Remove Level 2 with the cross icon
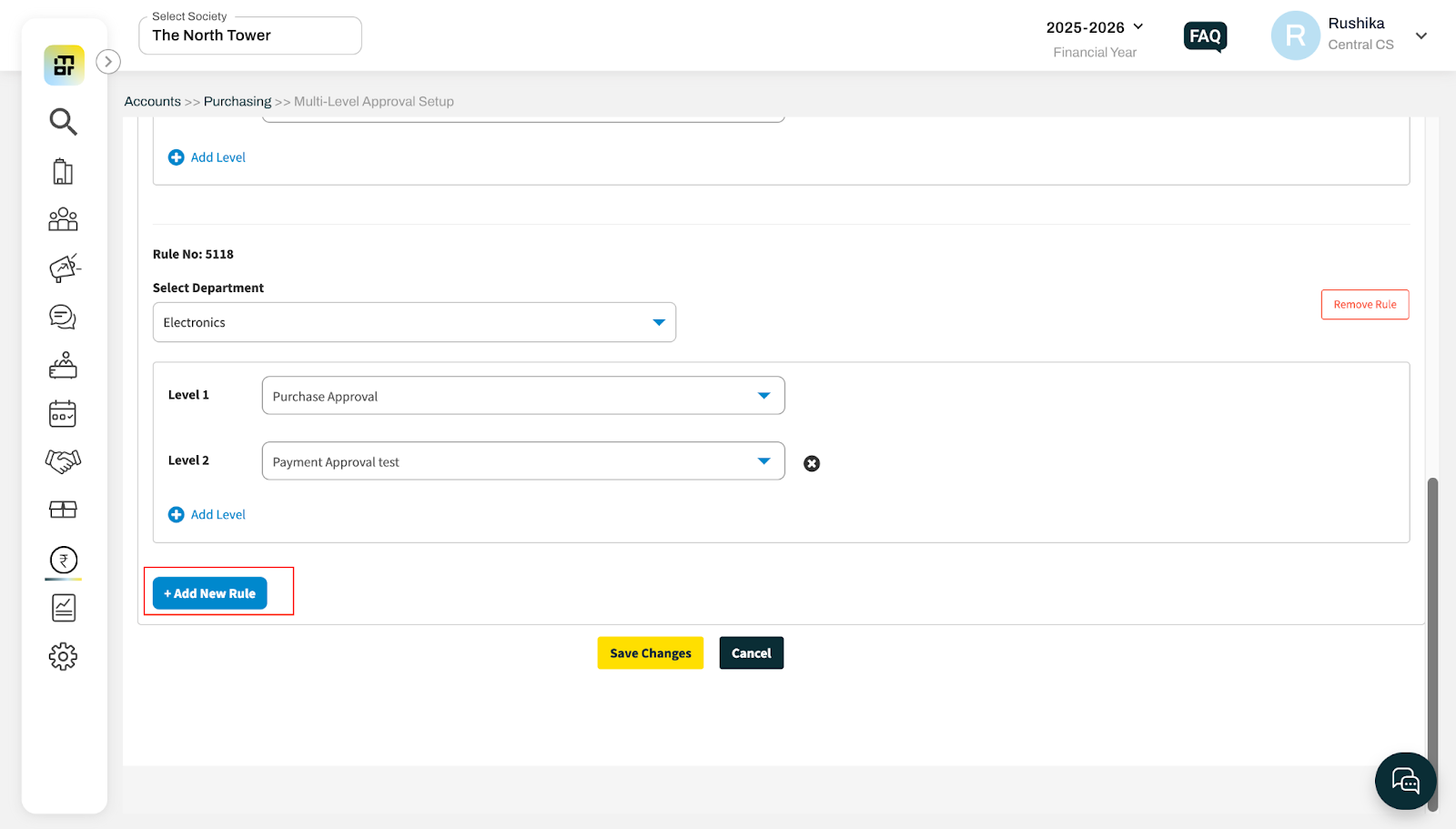 point(812,464)
